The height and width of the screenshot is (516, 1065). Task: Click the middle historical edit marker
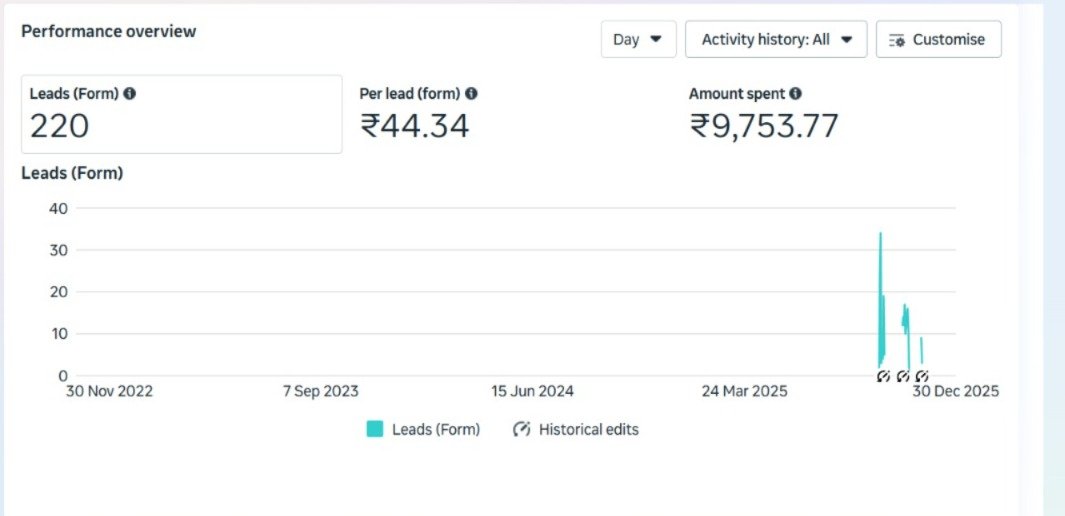[x=903, y=376]
